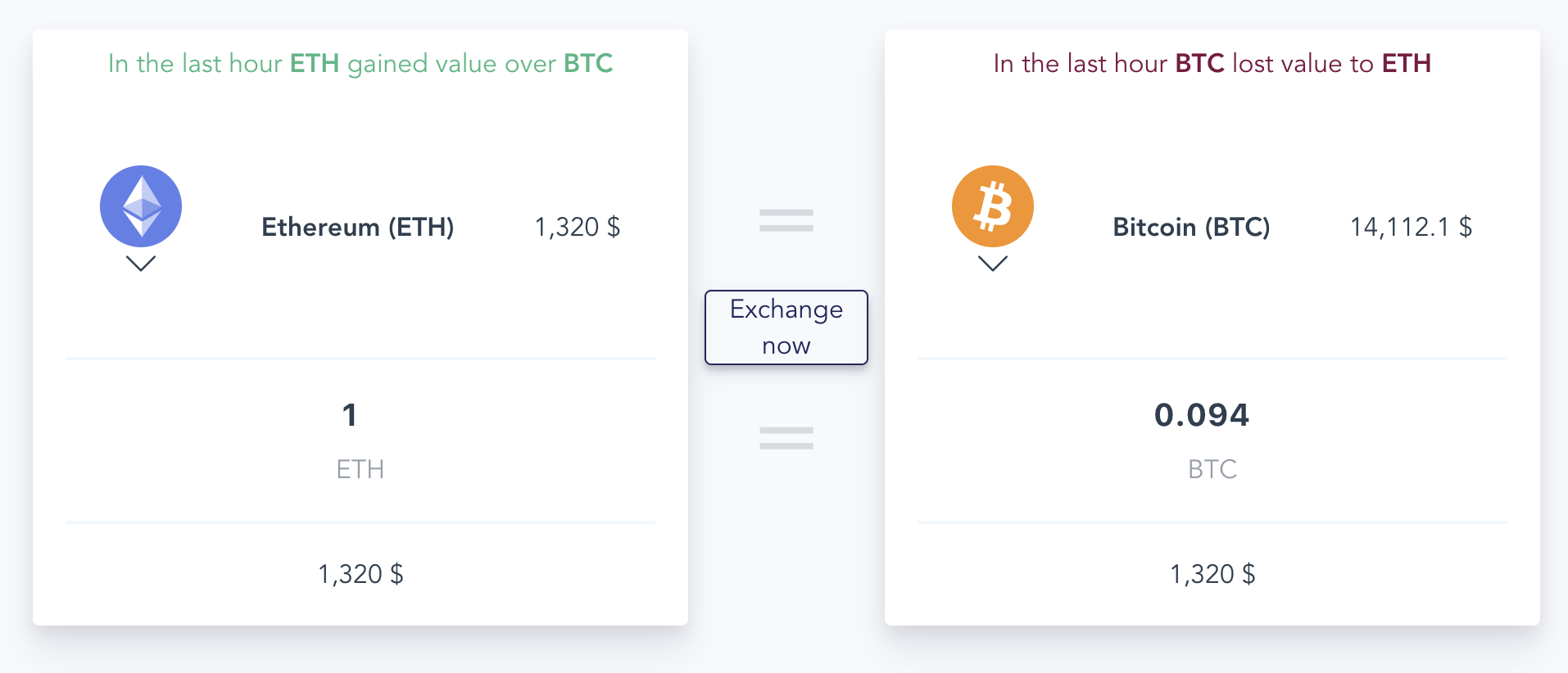Screen dimensions: 1568x673
Task: Click the lower equals sign icon
Action: [x=786, y=438]
